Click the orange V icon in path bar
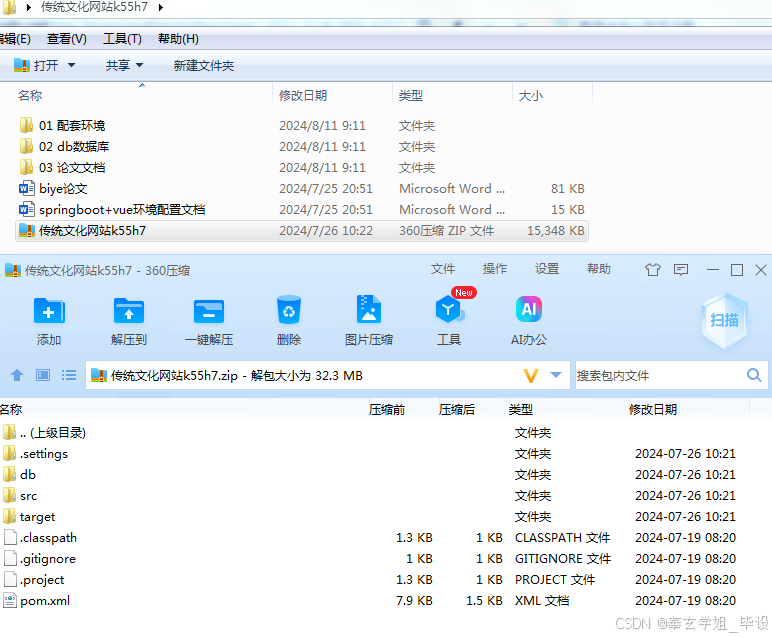Image resolution: width=772 pixels, height=637 pixels. coord(531,376)
